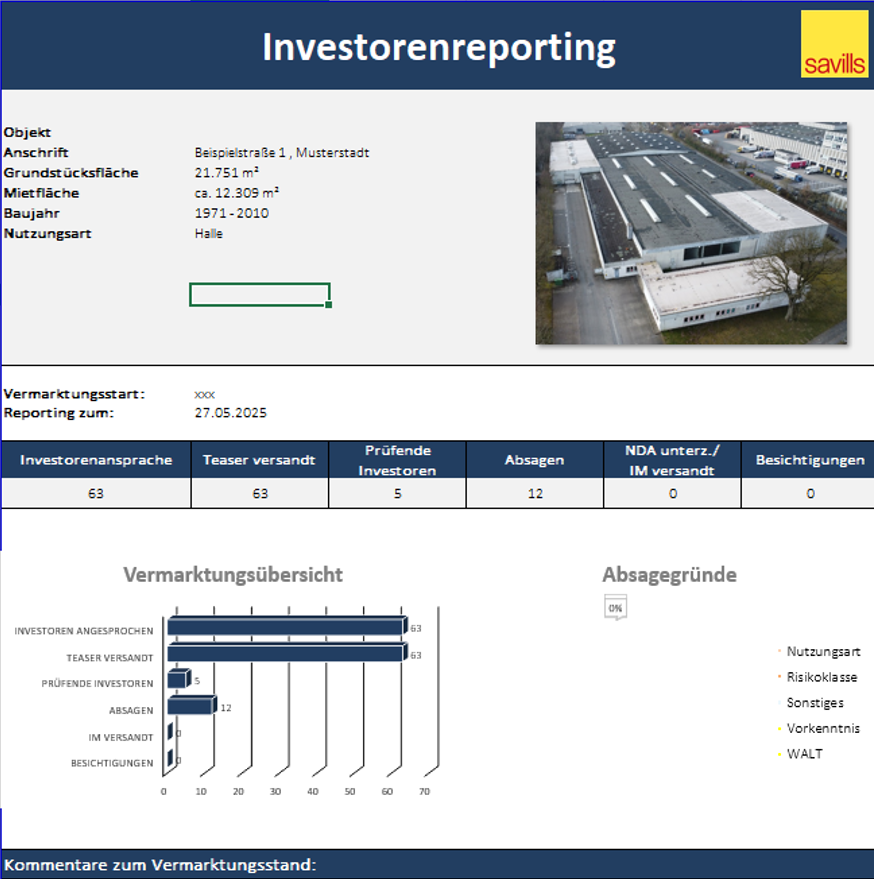Select the 'Investorenansprache' table header
Image resolution: width=874 pixels, height=879 pixels.
[96, 460]
